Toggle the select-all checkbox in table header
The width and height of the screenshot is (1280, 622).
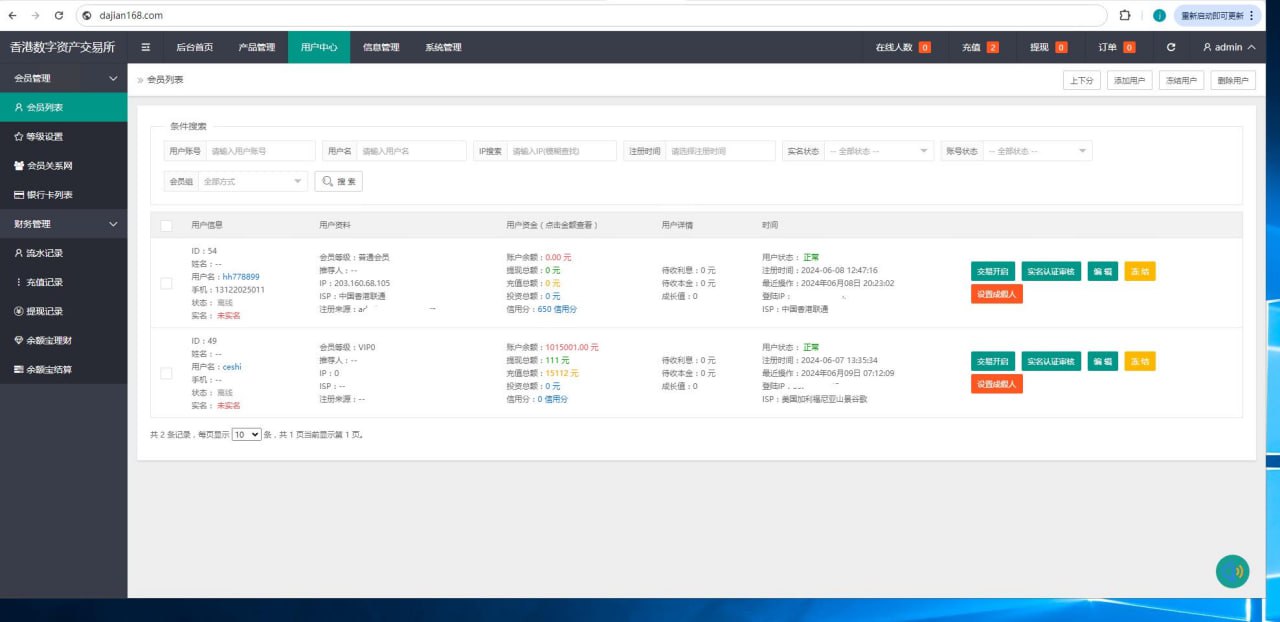point(166,225)
